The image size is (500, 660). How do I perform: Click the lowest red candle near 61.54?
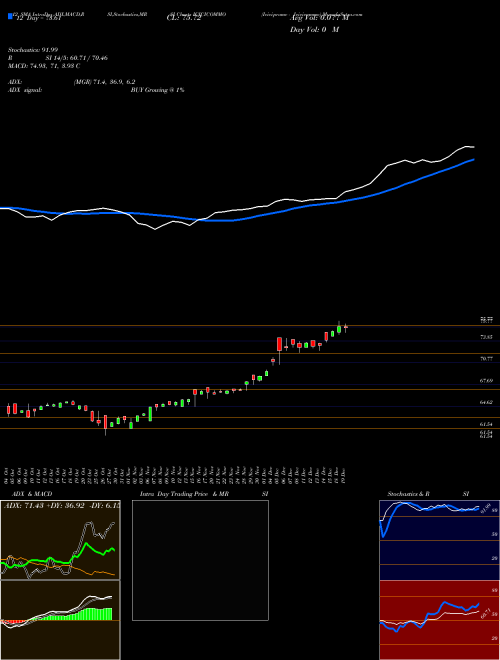coord(106,422)
